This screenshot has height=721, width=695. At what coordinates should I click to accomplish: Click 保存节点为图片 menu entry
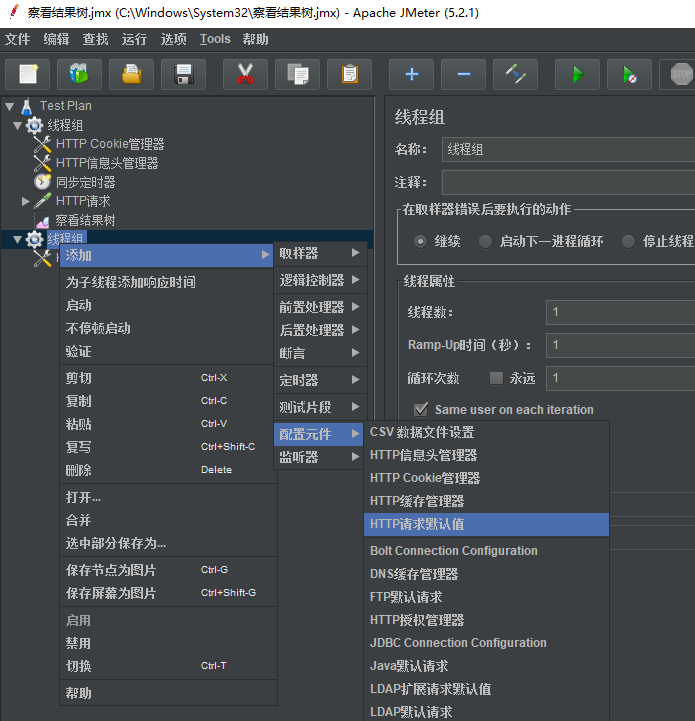(x=168, y=570)
